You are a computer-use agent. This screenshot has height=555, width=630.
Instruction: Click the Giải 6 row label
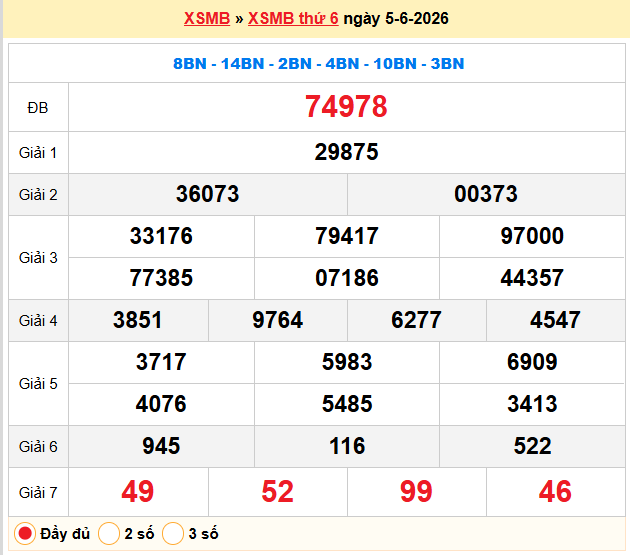(38, 447)
